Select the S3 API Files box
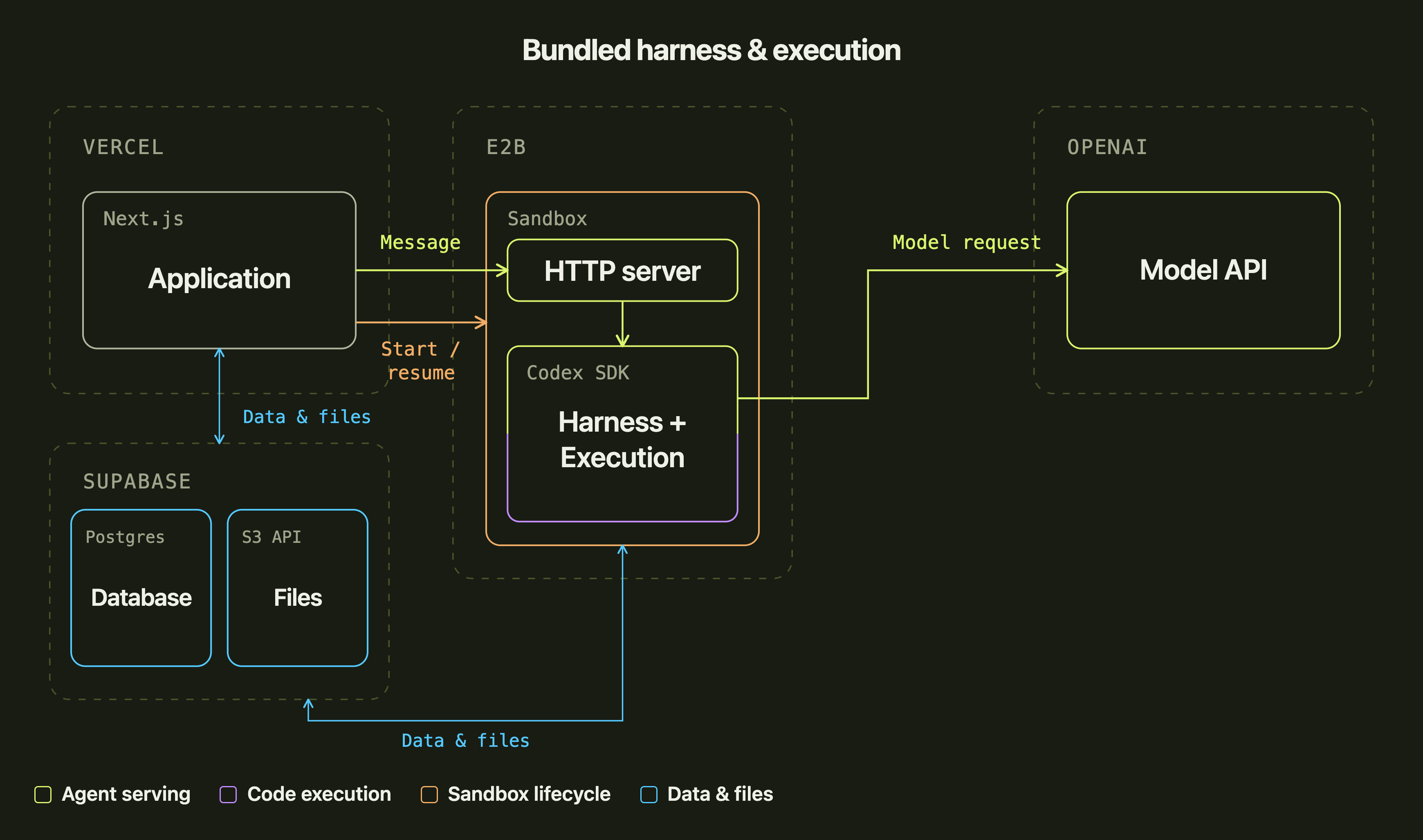This screenshot has height=840, width=1423. click(298, 588)
